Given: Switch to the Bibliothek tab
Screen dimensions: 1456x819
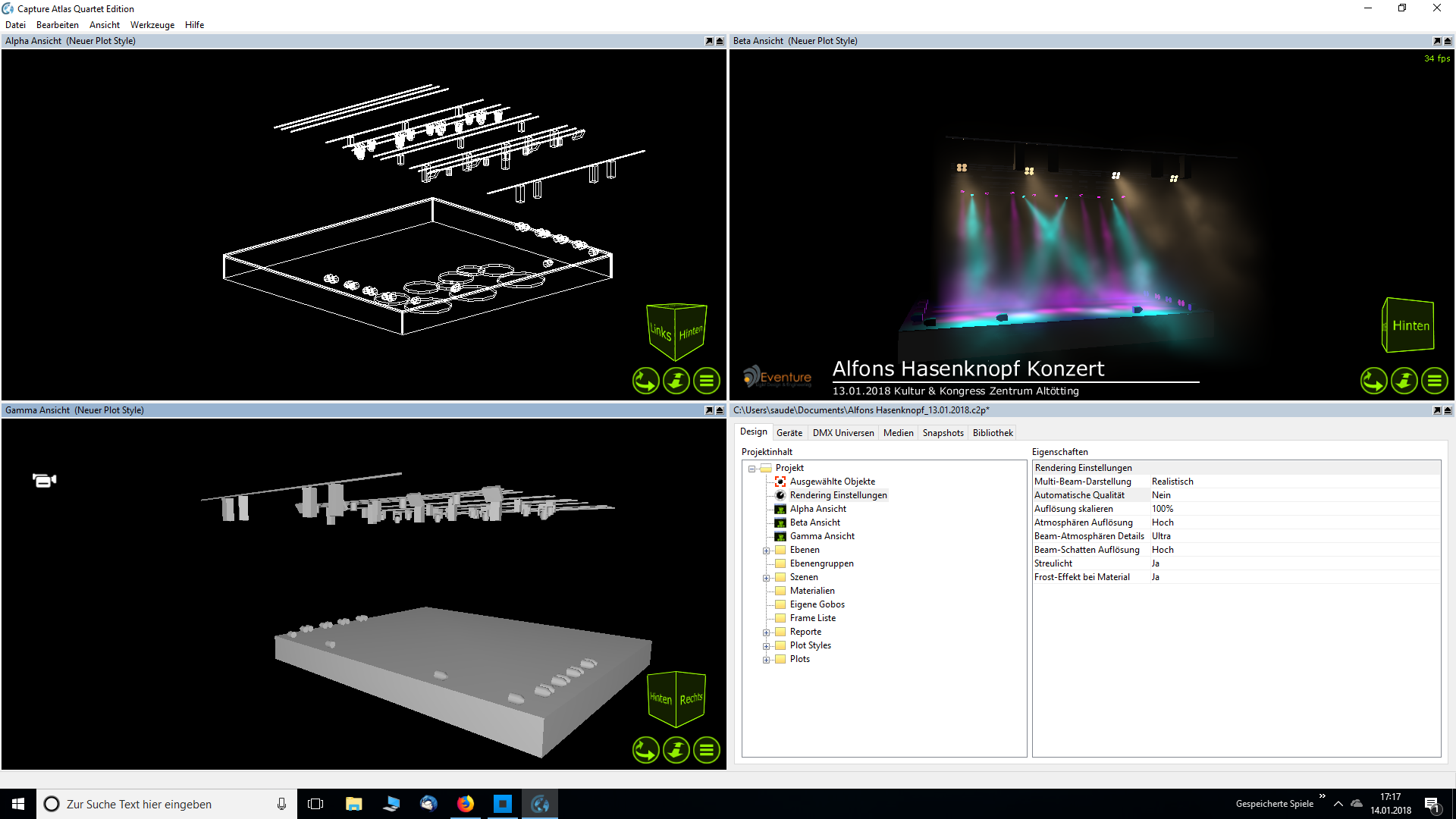Looking at the screenshot, I should [x=993, y=433].
